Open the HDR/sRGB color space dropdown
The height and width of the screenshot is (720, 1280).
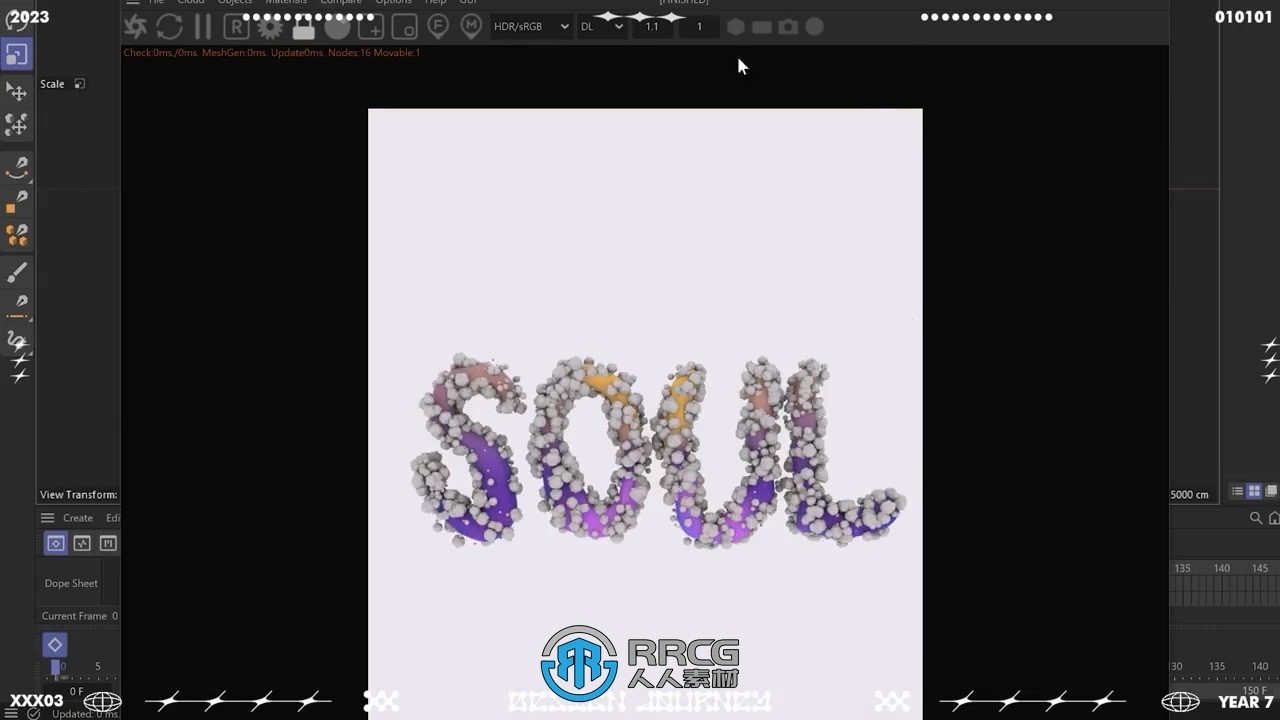531,27
